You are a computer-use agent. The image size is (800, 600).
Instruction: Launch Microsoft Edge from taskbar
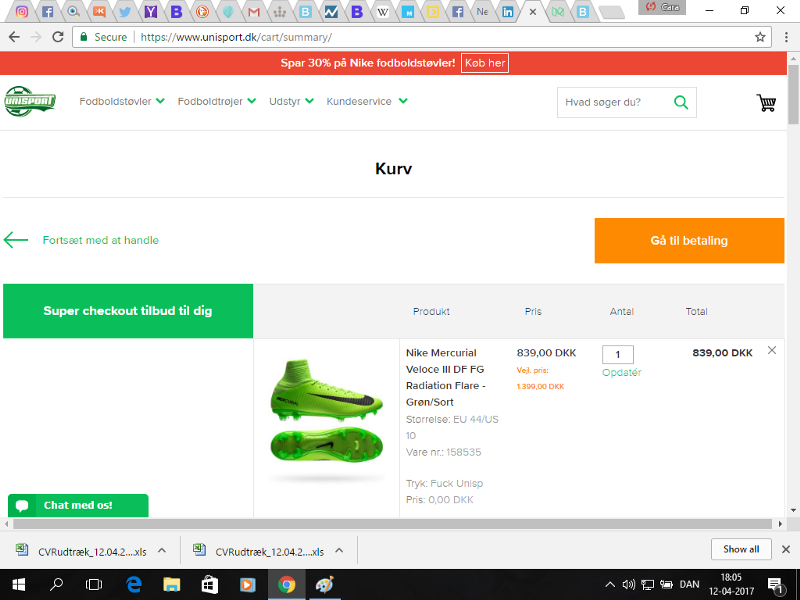pyautogui.click(x=133, y=585)
